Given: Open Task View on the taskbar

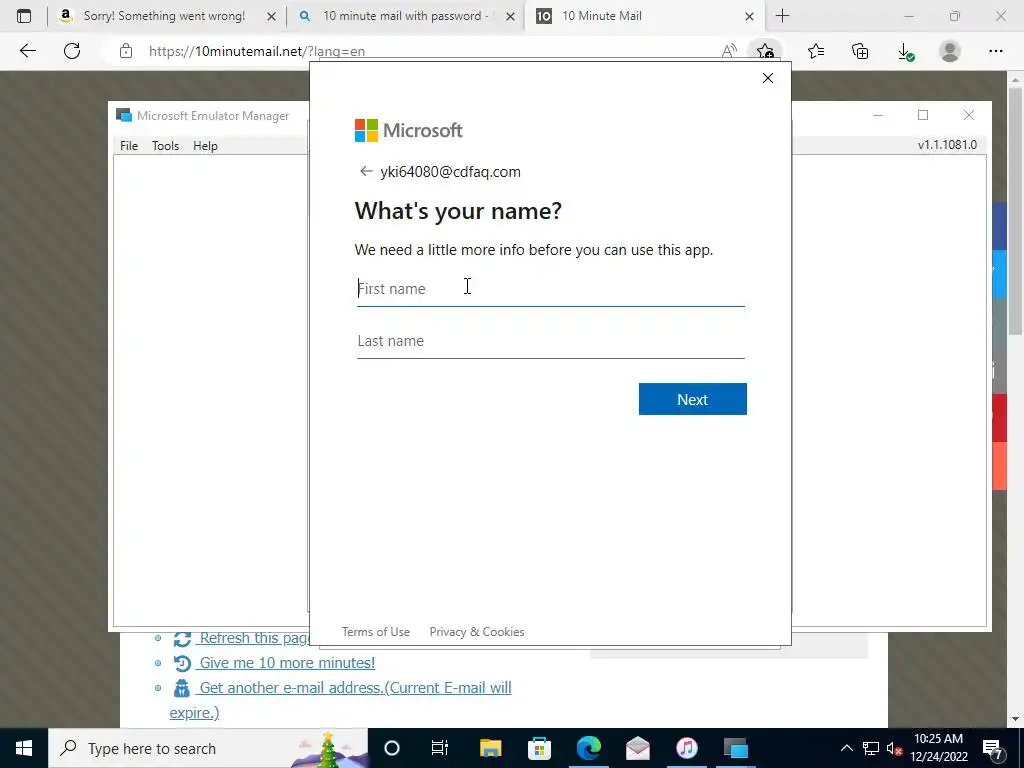Looking at the screenshot, I should 440,748.
